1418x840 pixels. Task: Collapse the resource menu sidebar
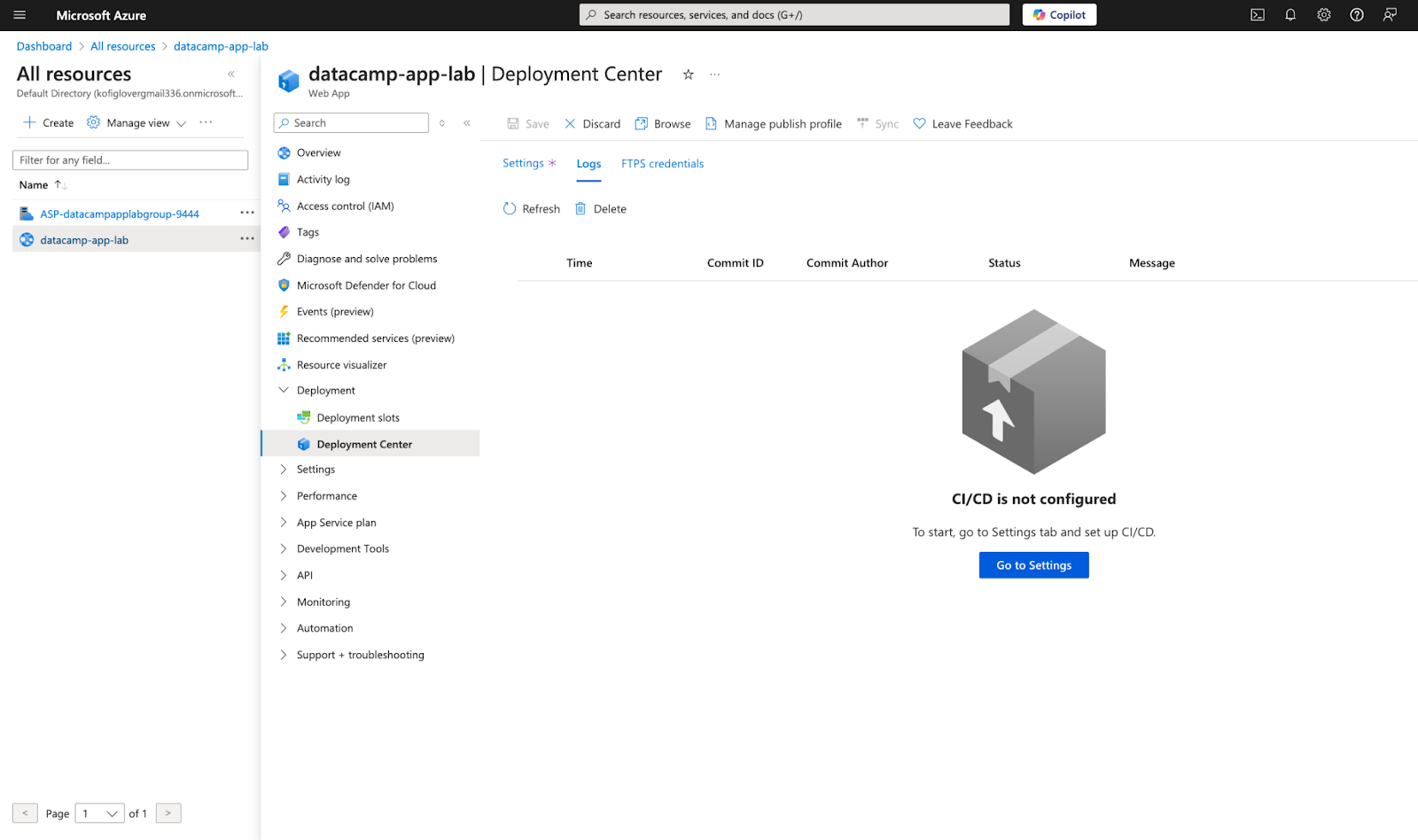tap(467, 123)
